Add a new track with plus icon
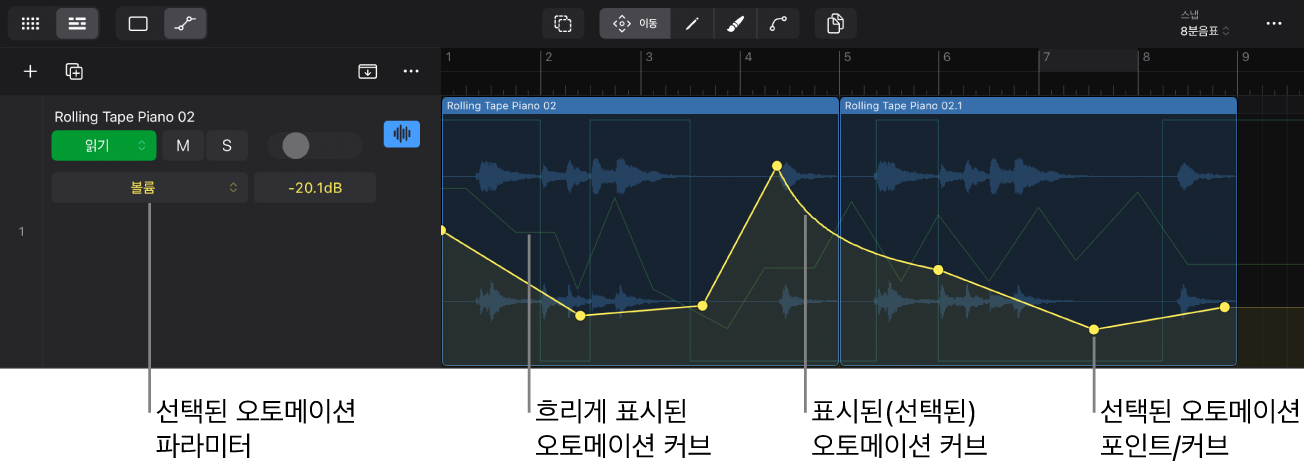Viewport: 1309px width, 471px height. tap(31, 71)
